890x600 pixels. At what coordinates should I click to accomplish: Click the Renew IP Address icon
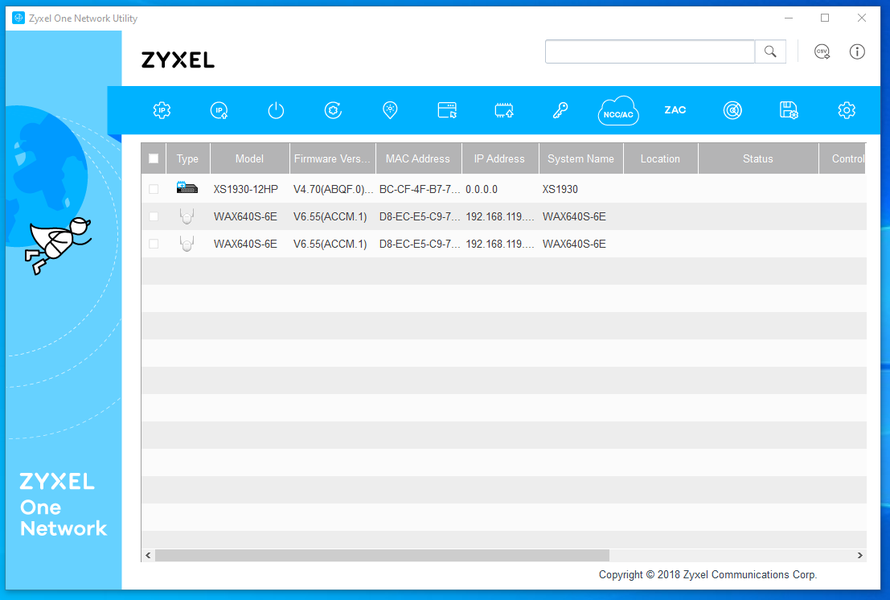click(x=219, y=110)
